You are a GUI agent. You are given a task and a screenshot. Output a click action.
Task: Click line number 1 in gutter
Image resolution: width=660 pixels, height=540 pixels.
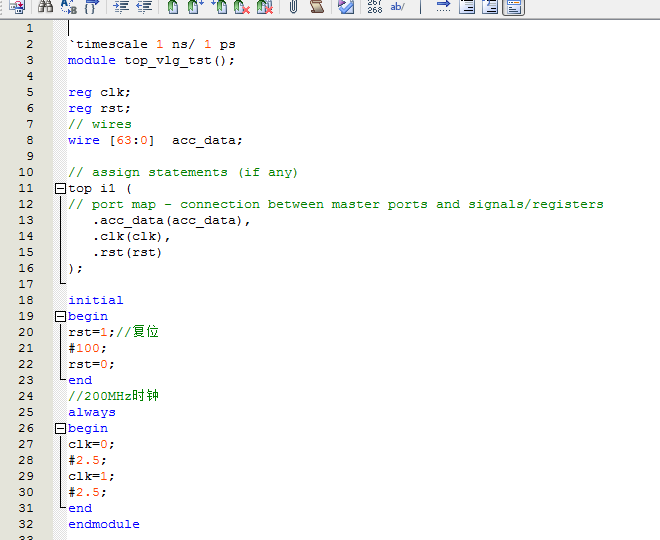[x=29, y=28]
